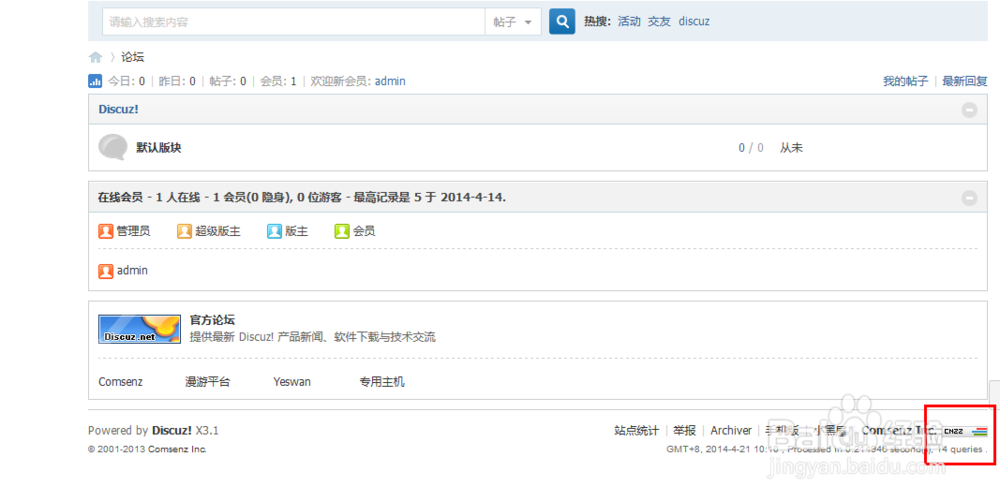Open the new member admin profile link
The image size is (1000, 501).
click(x=390, y=81)
